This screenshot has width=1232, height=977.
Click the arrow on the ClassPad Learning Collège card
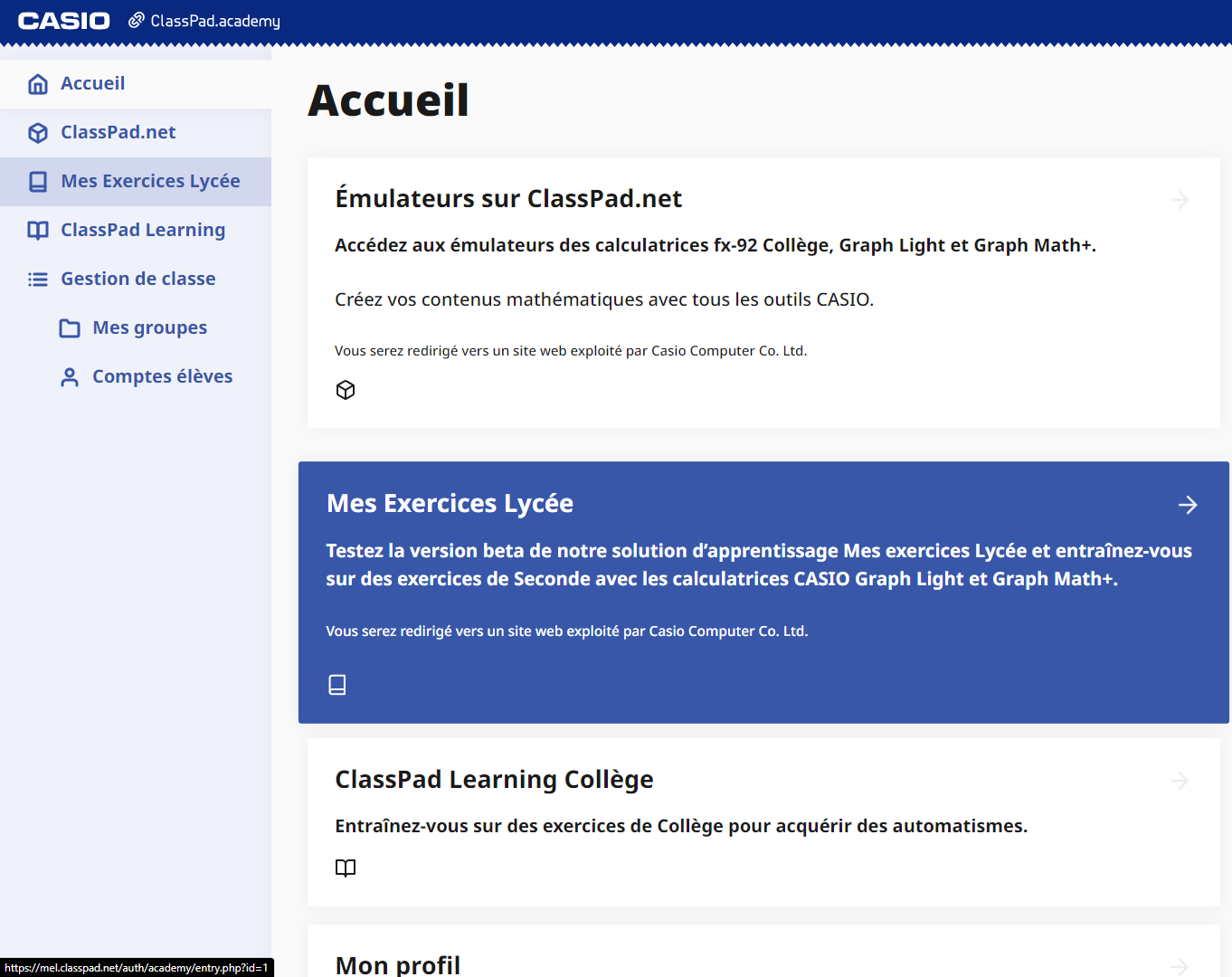(1180, 780)
